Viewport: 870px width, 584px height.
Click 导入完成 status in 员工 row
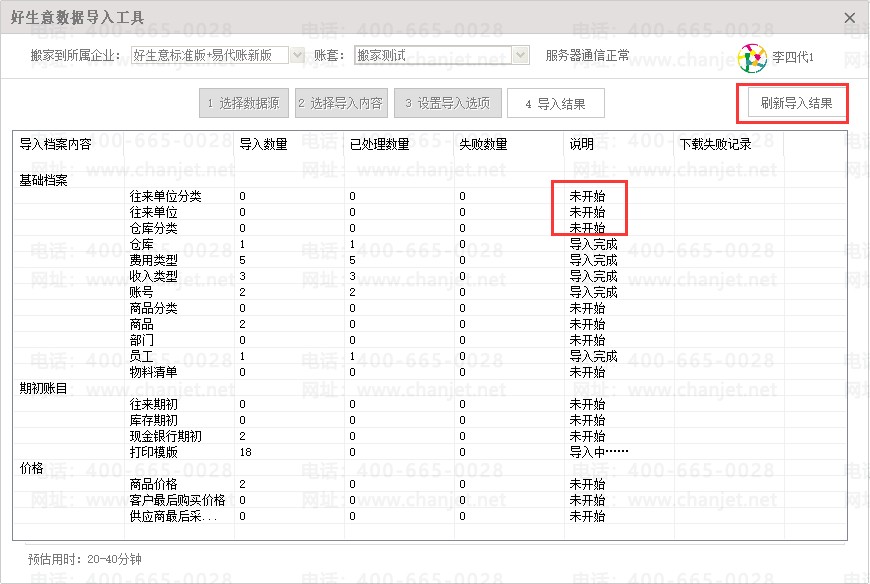(593, 356)
